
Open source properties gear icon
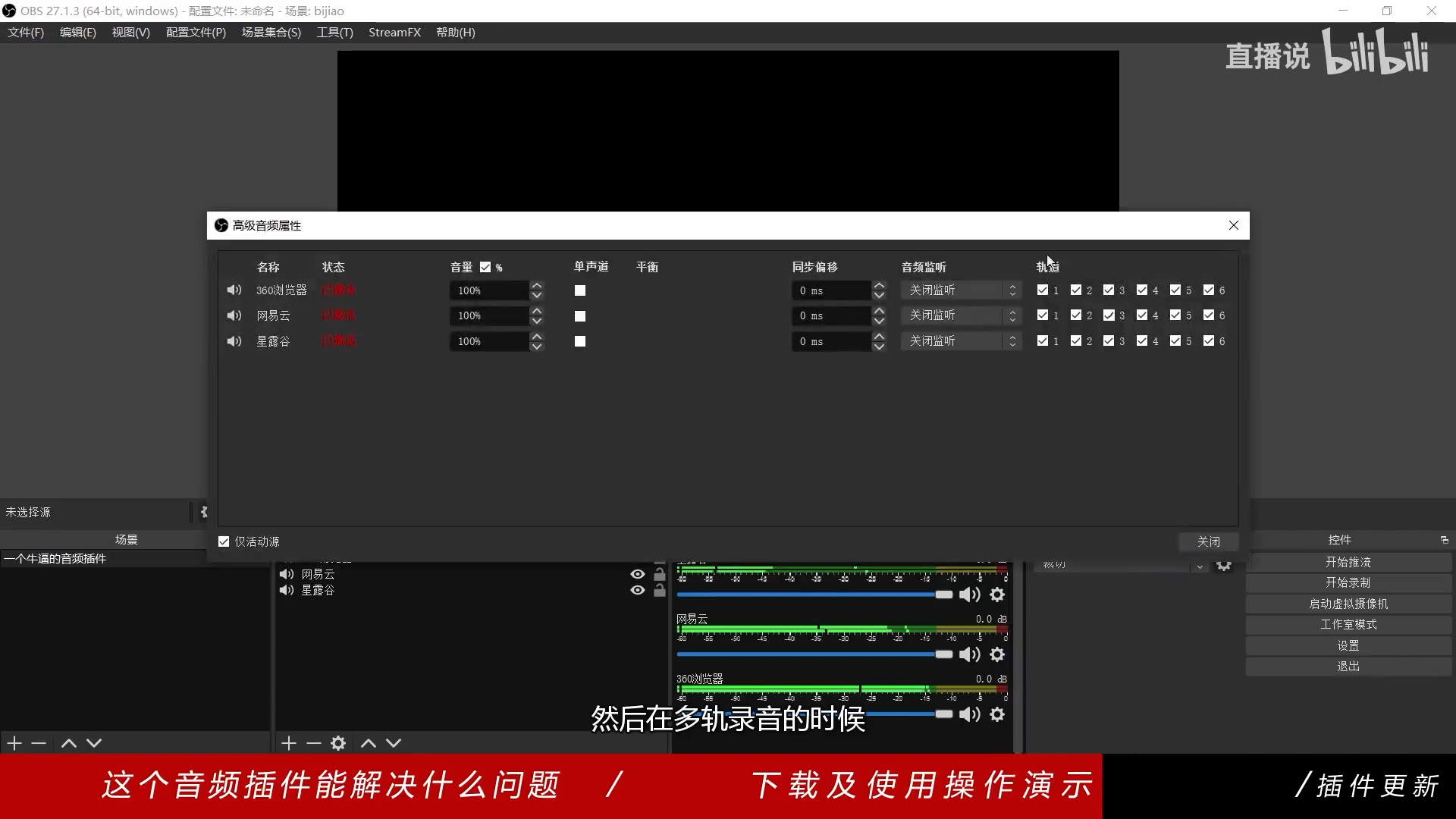coord(338,743)
